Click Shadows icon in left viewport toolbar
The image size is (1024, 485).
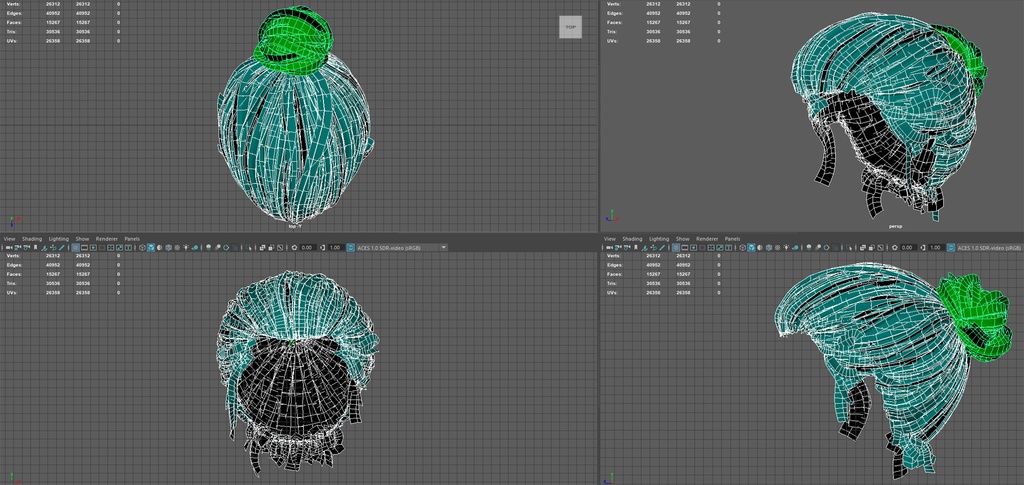(x=195, y=247)
